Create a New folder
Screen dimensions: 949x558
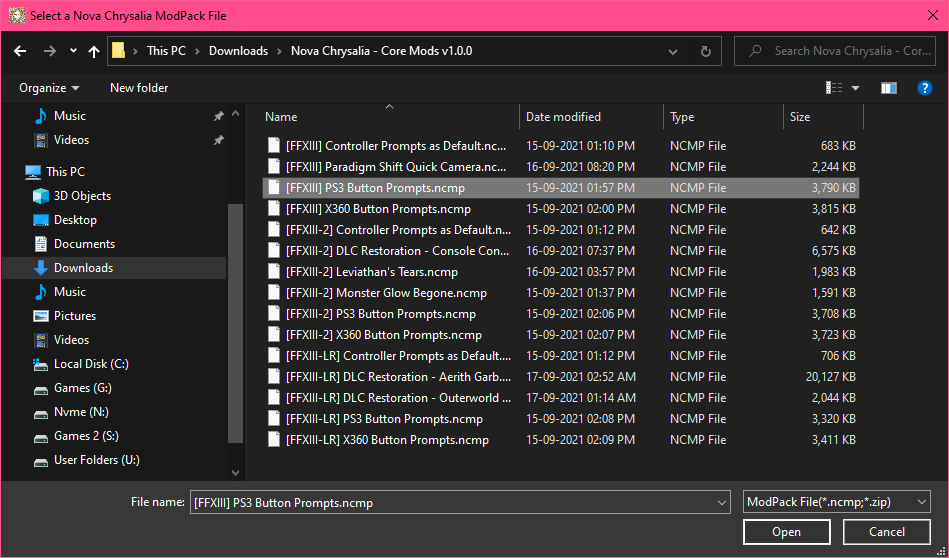(x=139, y=88)
